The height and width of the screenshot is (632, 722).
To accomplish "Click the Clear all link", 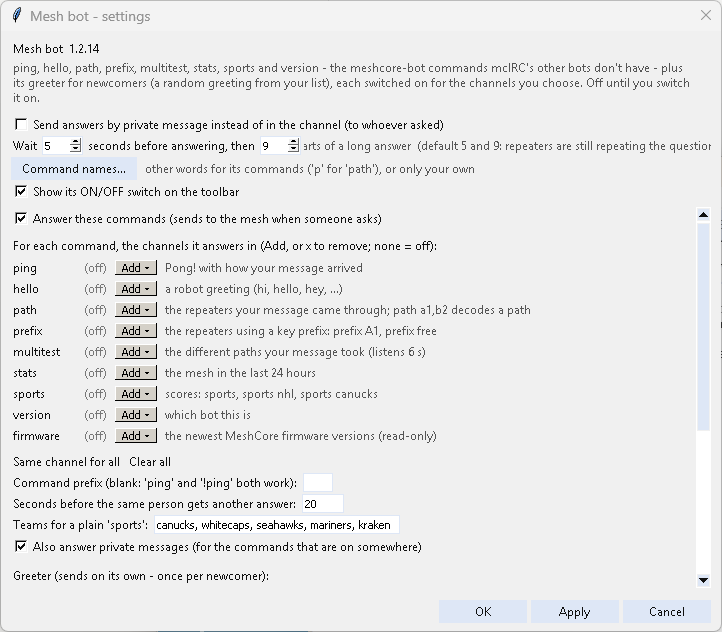I will (x=150, y=462).
